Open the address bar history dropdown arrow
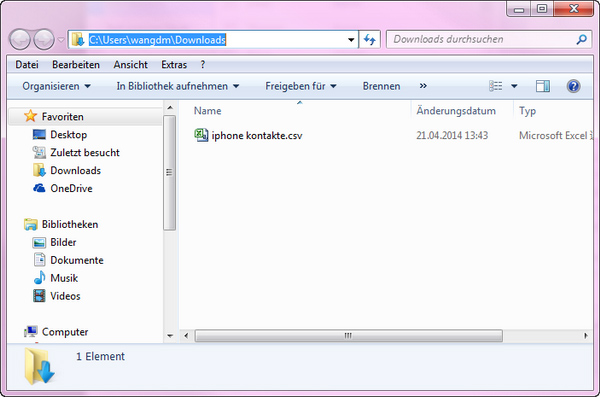The width and height of the screenshot is (600, 397). pos(351,40)
